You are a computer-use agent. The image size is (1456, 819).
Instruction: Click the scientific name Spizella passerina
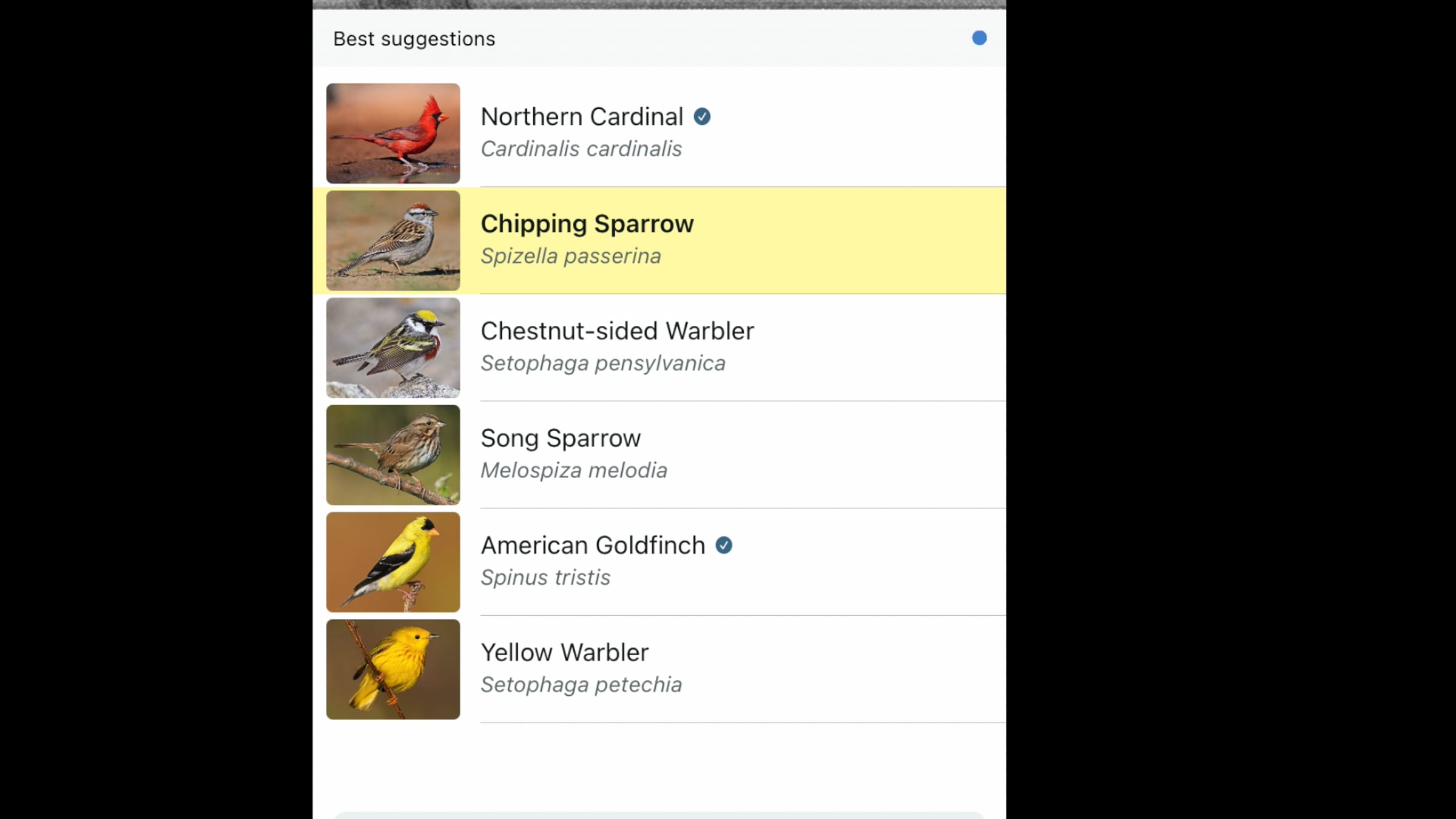[x=571, y=256]
